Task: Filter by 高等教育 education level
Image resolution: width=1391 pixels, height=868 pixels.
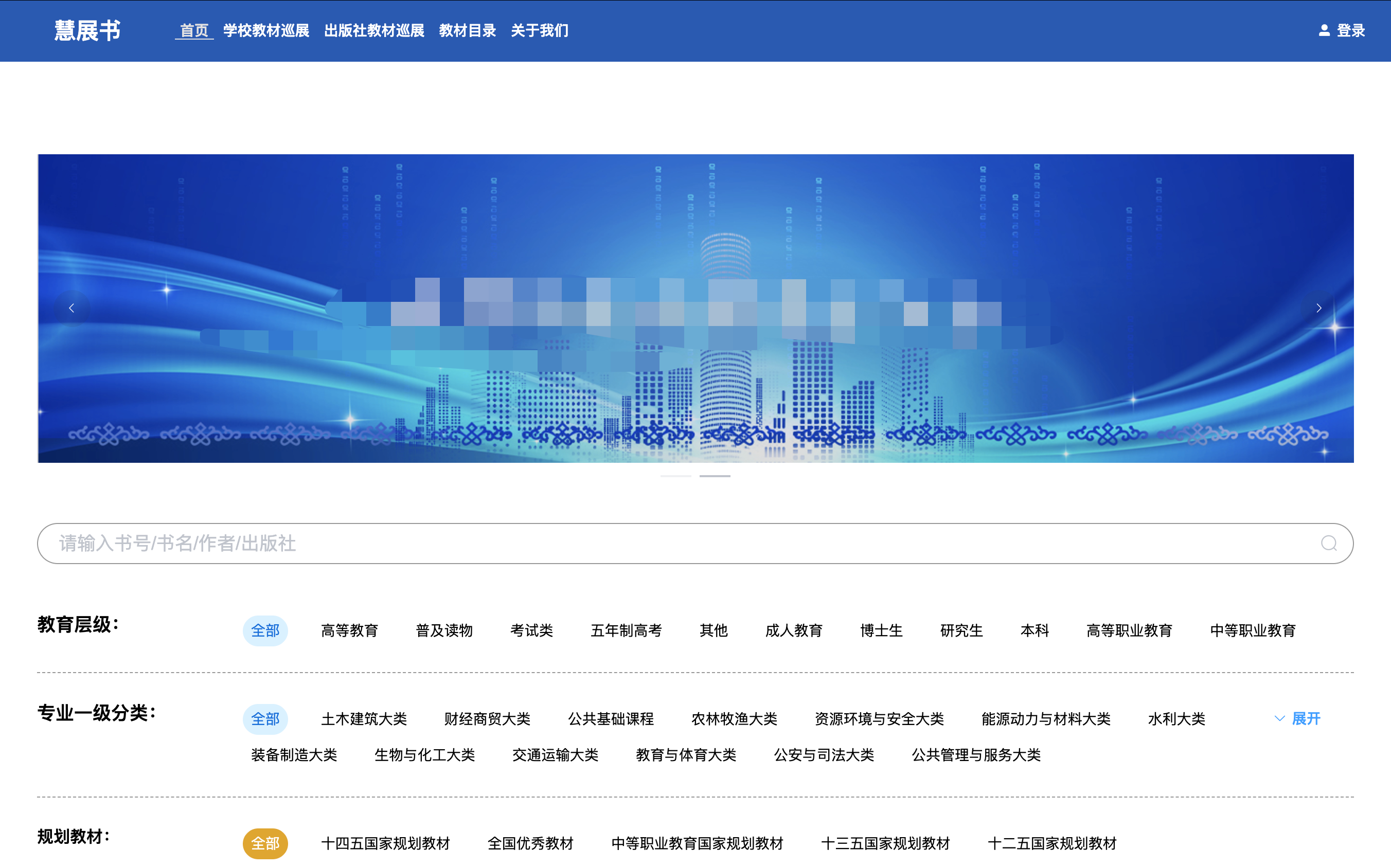Action: tap(349, 630)
